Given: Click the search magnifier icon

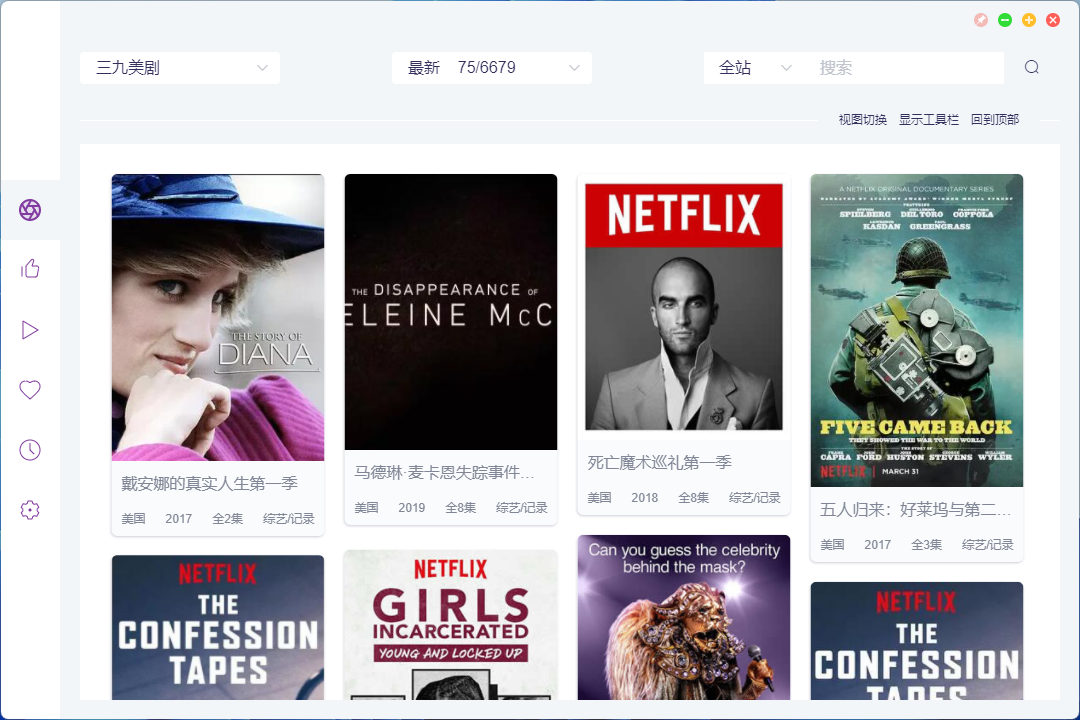Looking at the screenshot, I should click(x=1031, y=67).
